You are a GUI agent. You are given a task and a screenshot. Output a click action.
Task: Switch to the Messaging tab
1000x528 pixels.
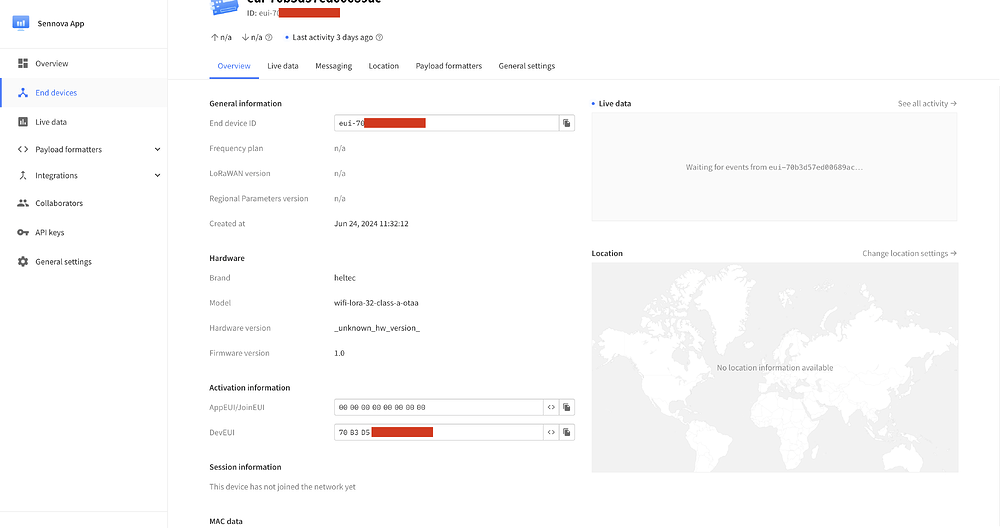(x=334, y=66)
